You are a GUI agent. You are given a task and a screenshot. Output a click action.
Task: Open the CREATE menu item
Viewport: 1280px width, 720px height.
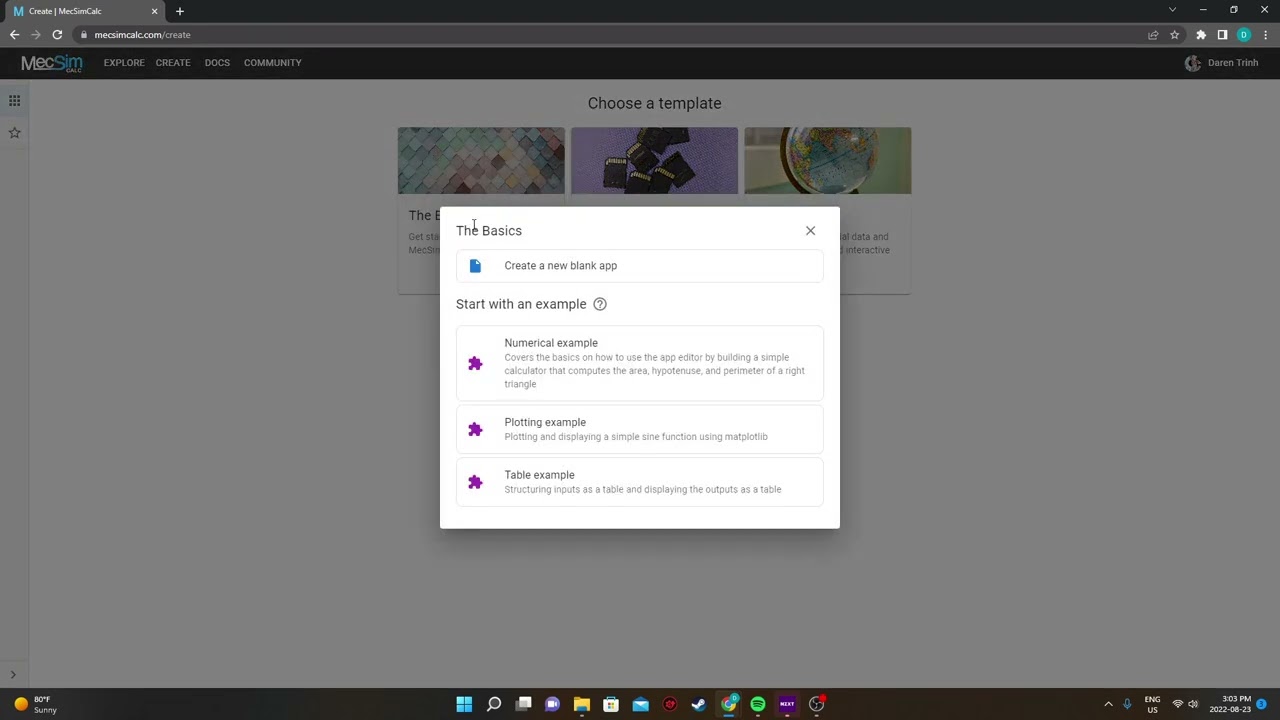coord(173,63)
